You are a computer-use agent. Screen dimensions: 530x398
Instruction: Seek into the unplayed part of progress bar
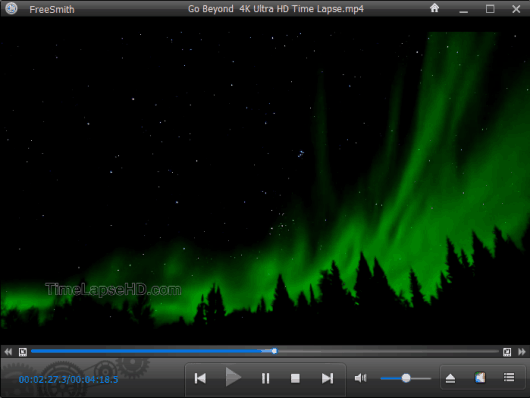pos(388,351)
